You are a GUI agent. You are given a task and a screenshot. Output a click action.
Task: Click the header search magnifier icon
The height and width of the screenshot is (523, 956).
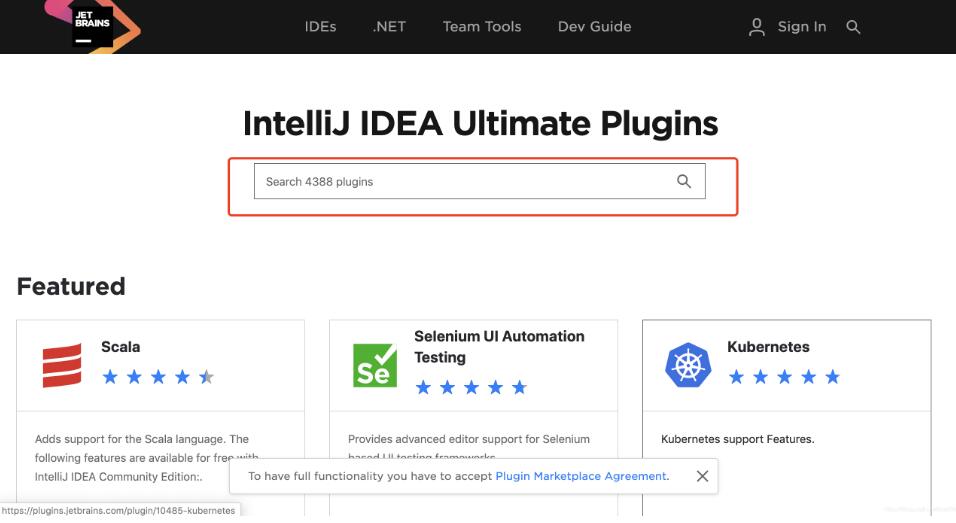pyautogui.click(x=853, y=27)
